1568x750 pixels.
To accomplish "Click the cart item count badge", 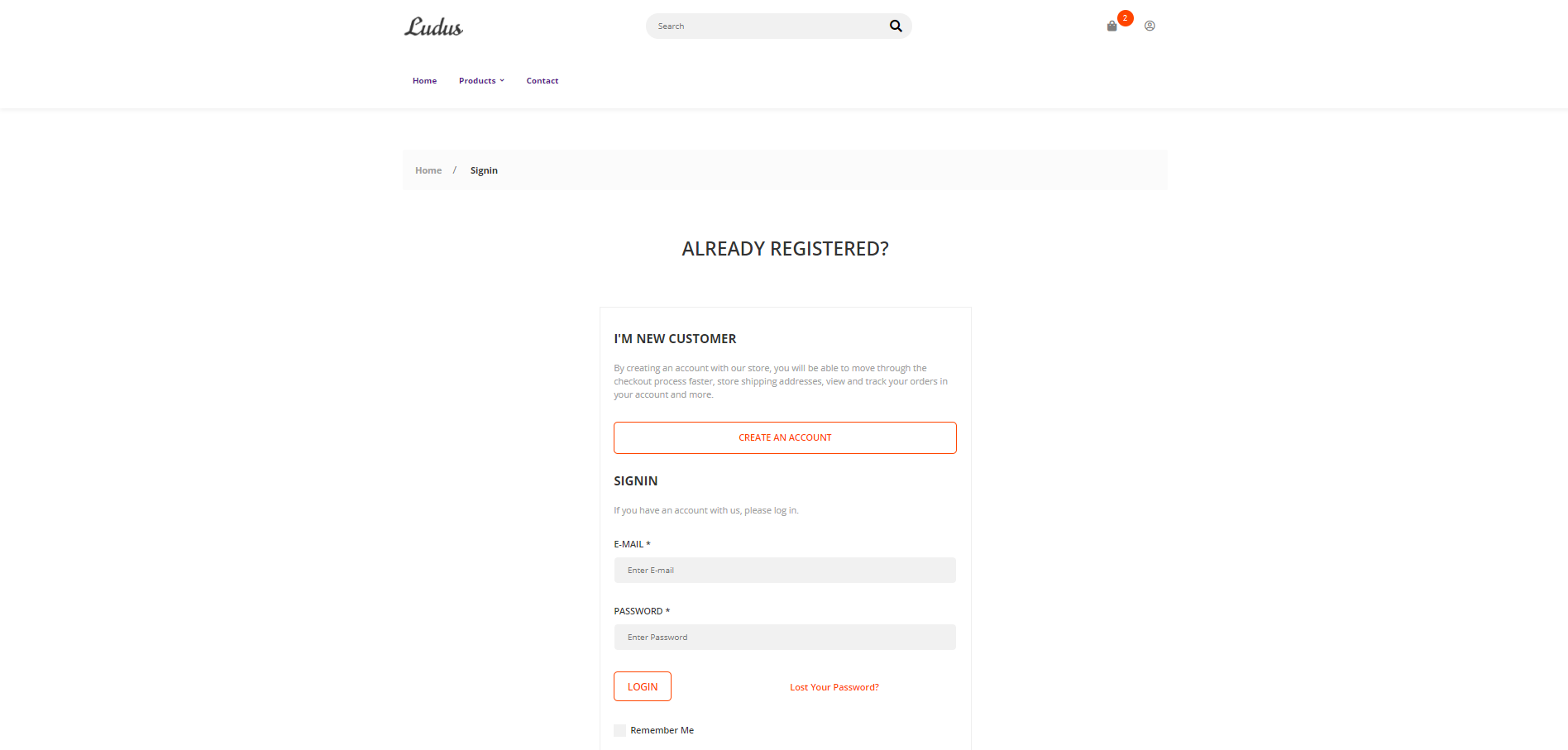I will pyautogui.click(x=1125, y=18).
